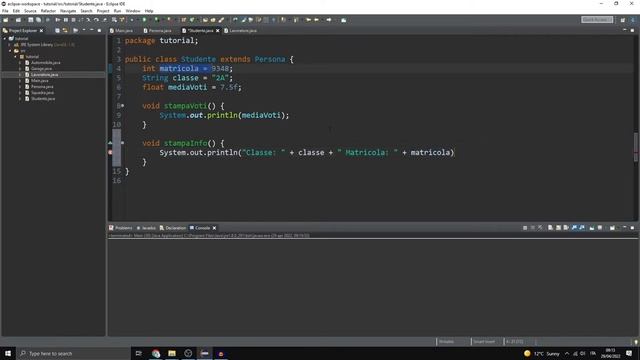This screenshot has width=640, height=360.
Task: Minimize the Project Explorer panel
Action: pos(92,31)
